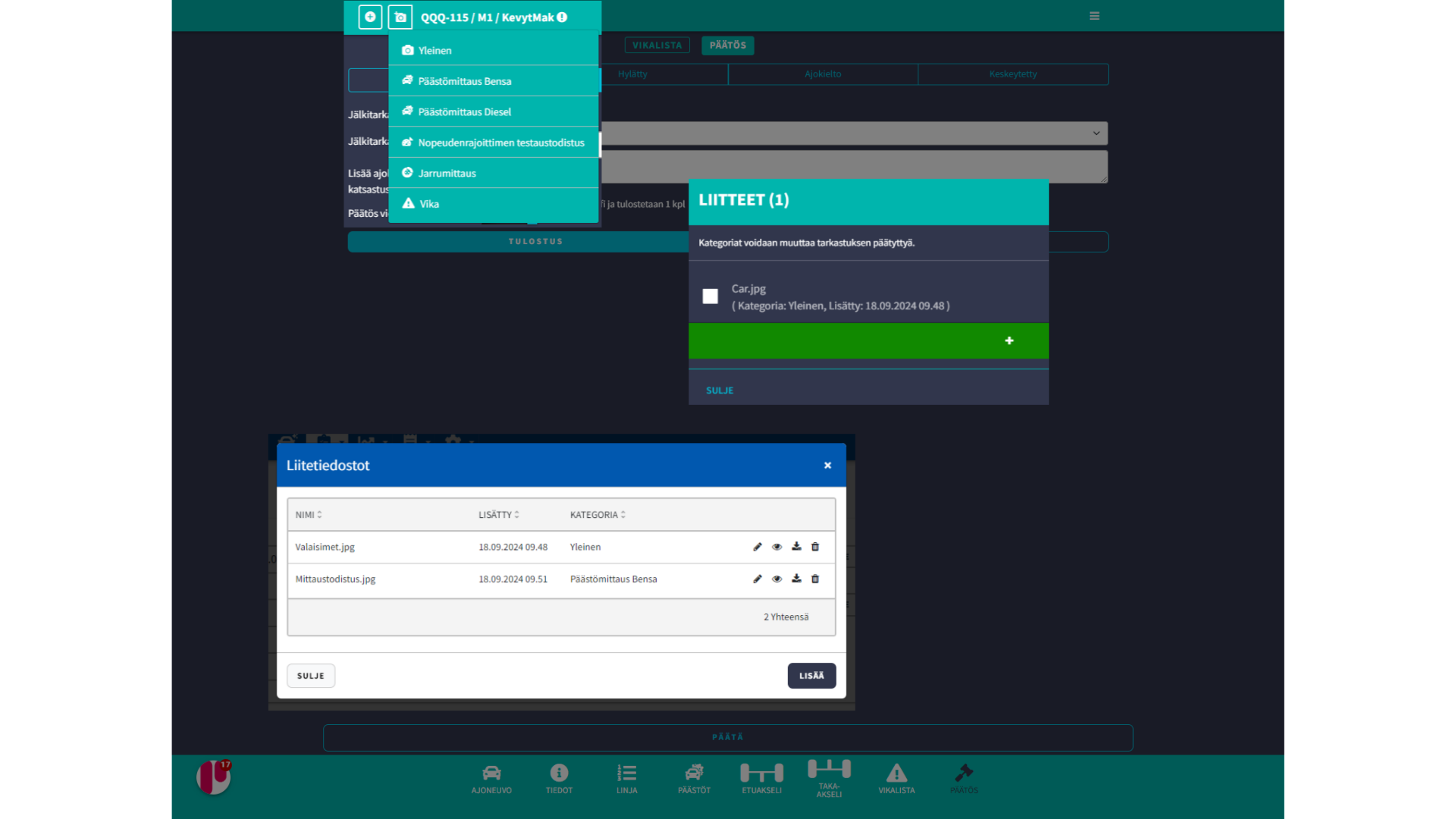
Task: Select Nopeudenrajoittimen testaustodistus menu entry
Action: click(494, 143)
